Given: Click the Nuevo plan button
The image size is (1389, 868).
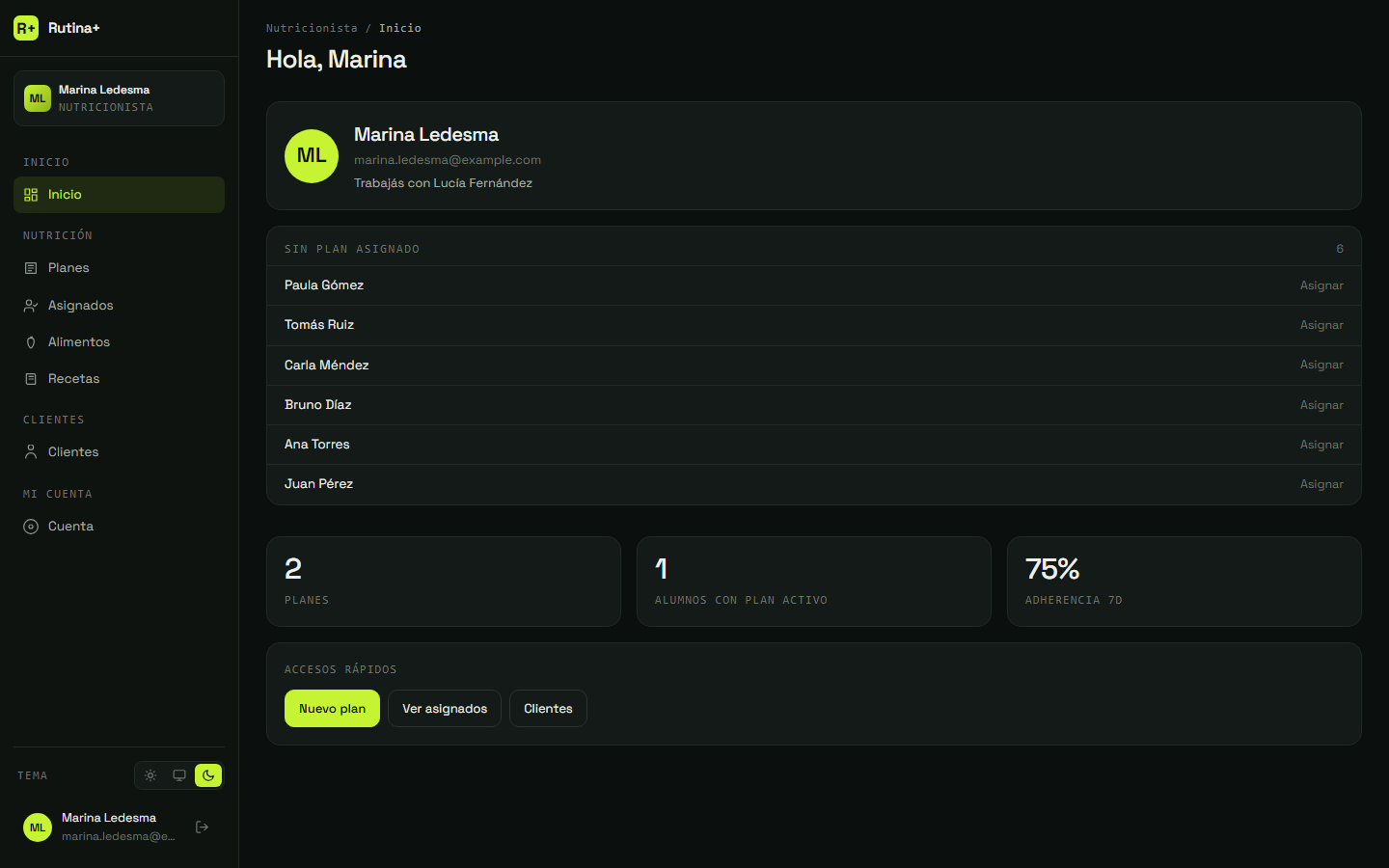Looking at the screenshot, I should pyautogui.click(x=332, y=709).
